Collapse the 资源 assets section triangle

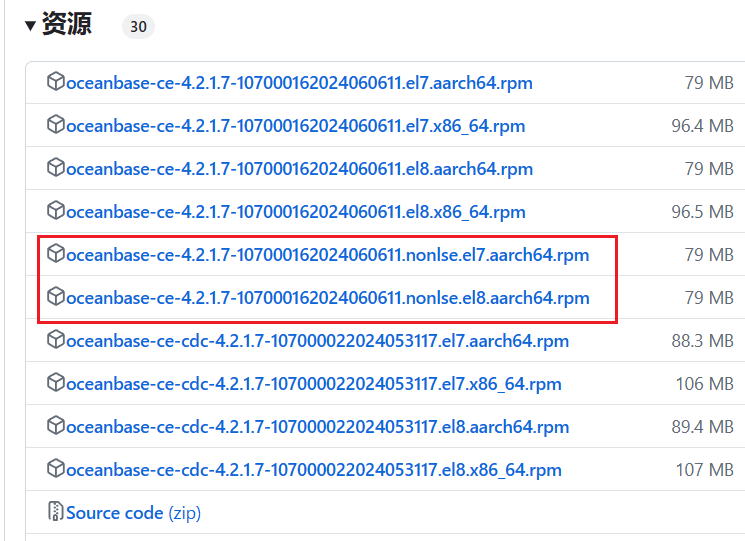[x=30, y=26]
